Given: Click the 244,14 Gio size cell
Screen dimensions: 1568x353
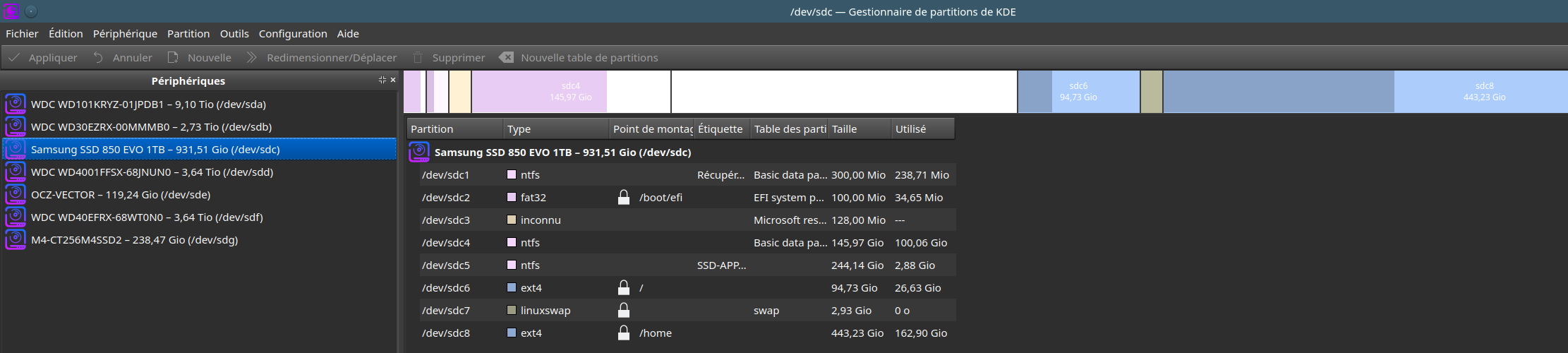Looking at the screenshot, I should click(857, 265).
